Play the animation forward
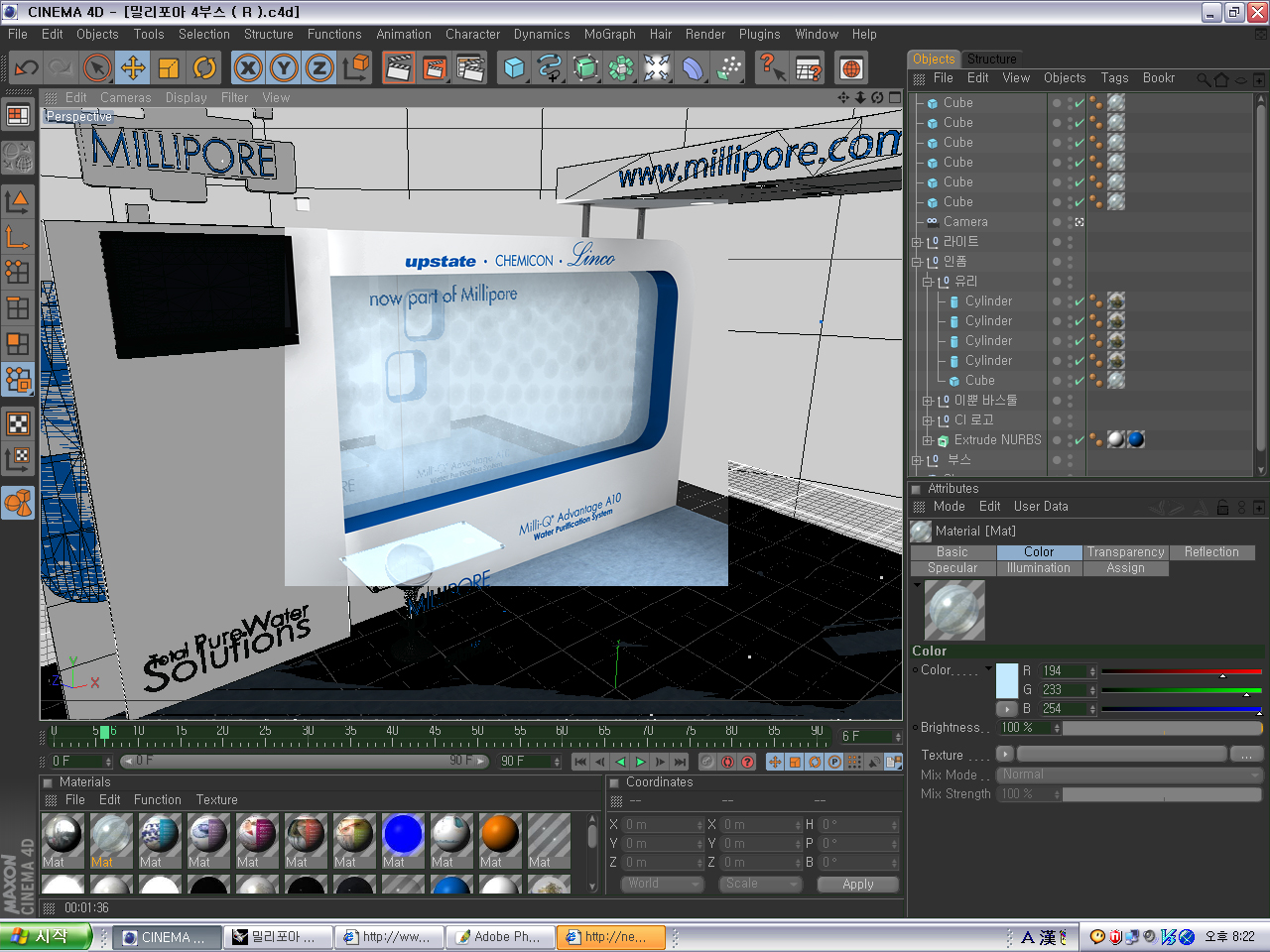The height and width of the screenshot is (952, 1270). click(x=640, y=762)
